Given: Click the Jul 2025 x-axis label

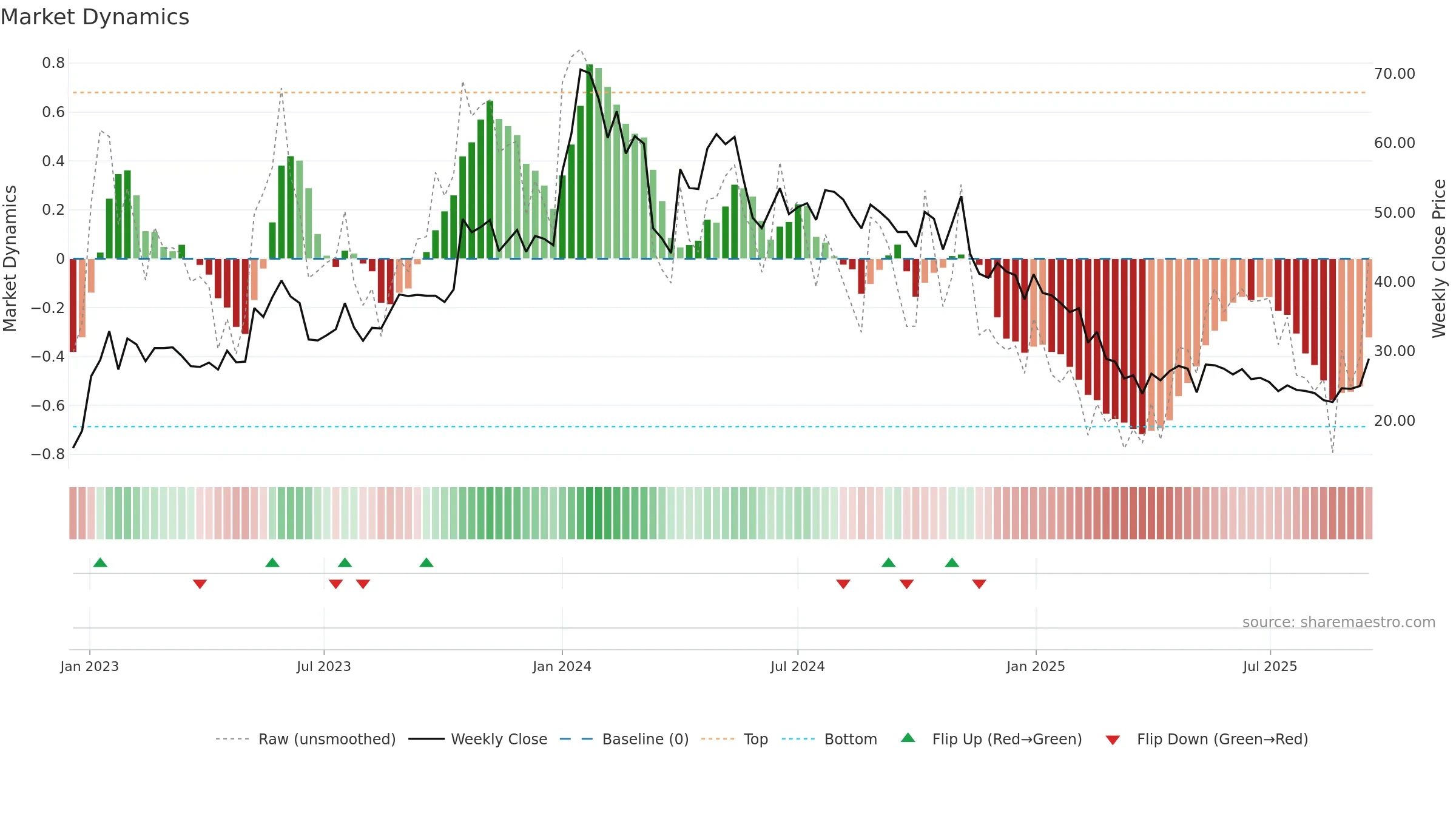Looking at the screenshot, I should tap(1270, 666).
